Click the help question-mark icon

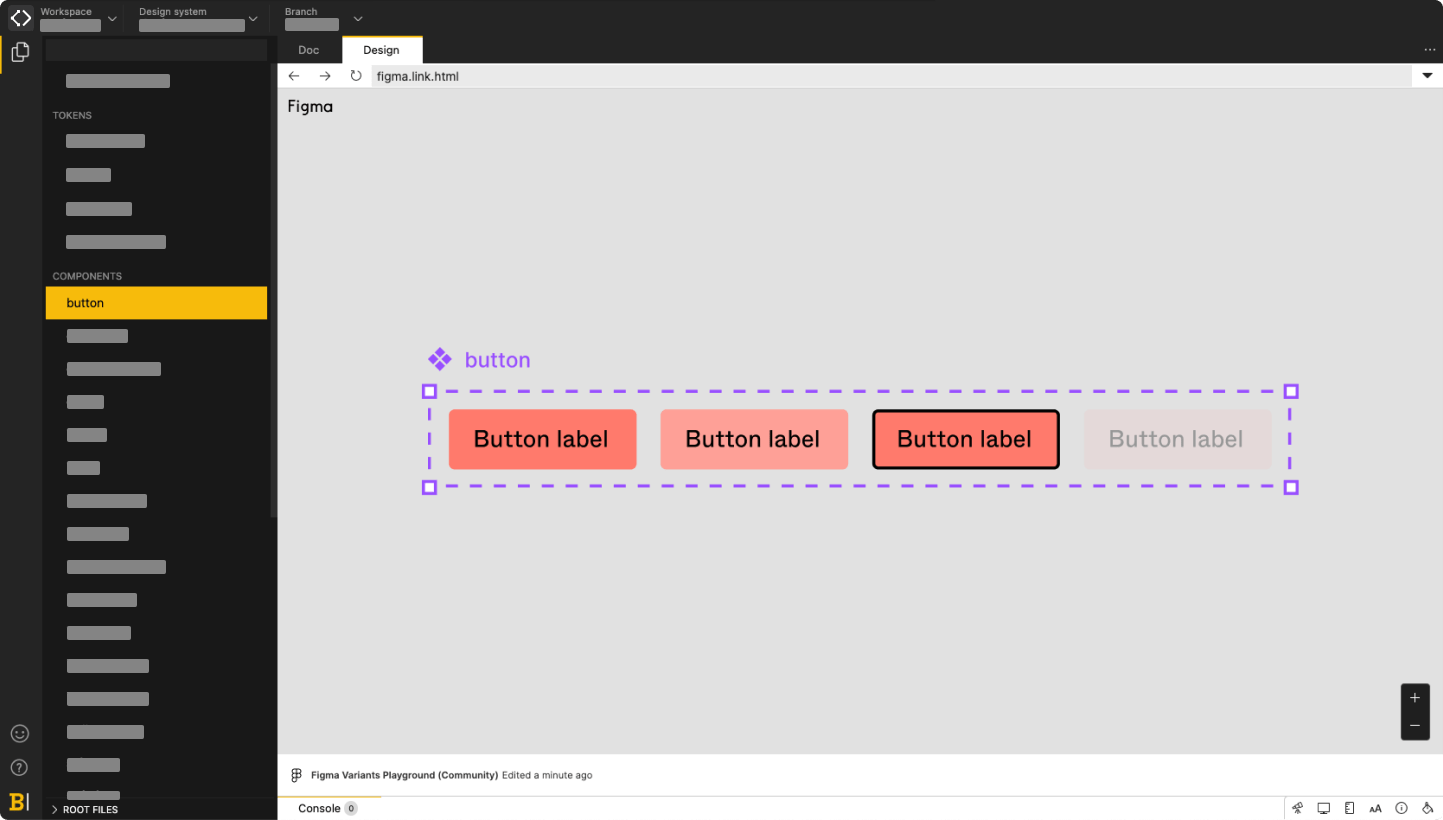tap(20, 767)
